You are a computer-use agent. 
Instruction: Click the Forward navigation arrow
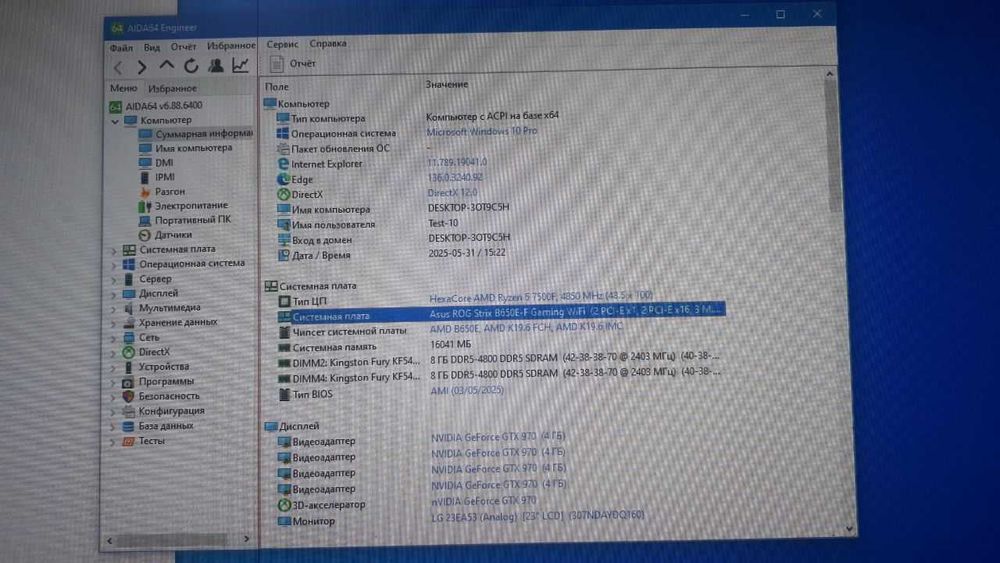pyautogui.click(x=142, y=66)
